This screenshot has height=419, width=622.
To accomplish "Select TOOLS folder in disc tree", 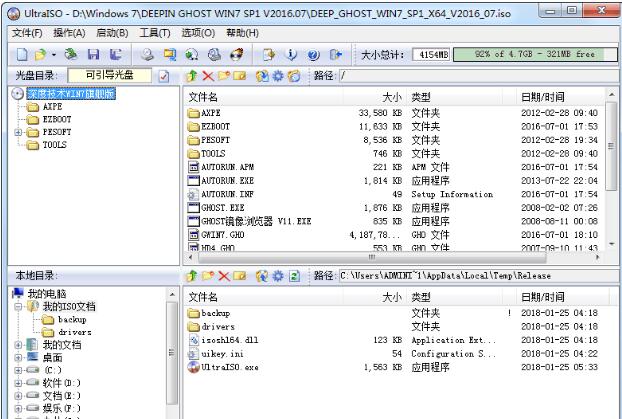I will 55,145.
